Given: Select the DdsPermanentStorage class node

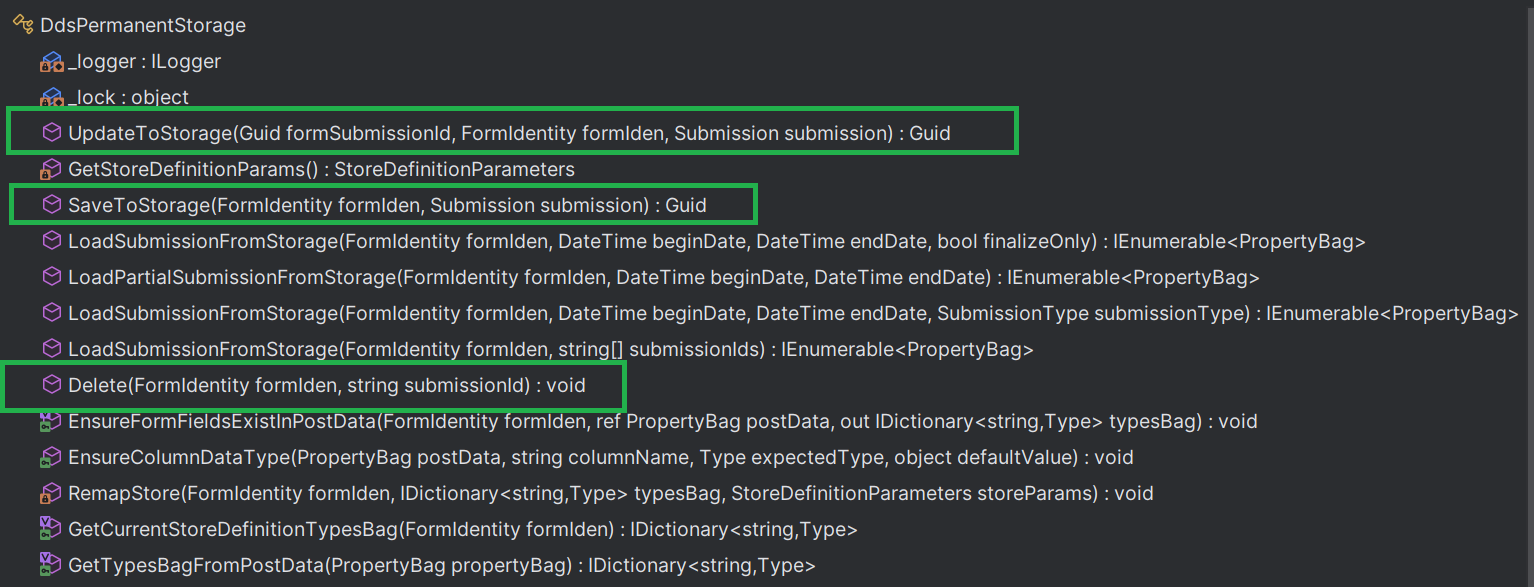Looking at the screenshot, I should tap(143, 25).
